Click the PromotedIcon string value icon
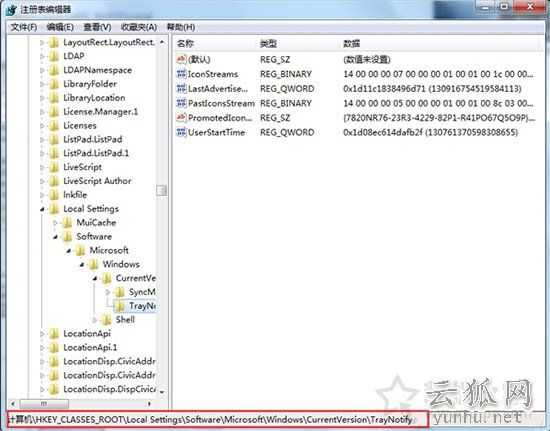 (181, 117)
